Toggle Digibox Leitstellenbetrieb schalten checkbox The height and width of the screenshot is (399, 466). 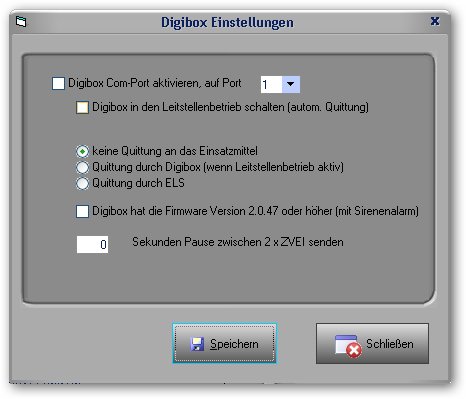pyautogui.click(x=82, y=108)
